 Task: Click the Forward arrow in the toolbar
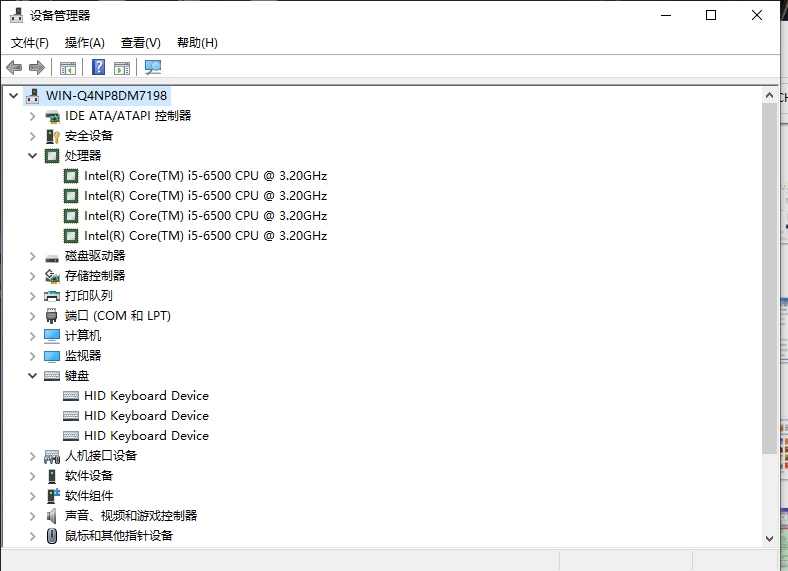(x=37, y=67)
